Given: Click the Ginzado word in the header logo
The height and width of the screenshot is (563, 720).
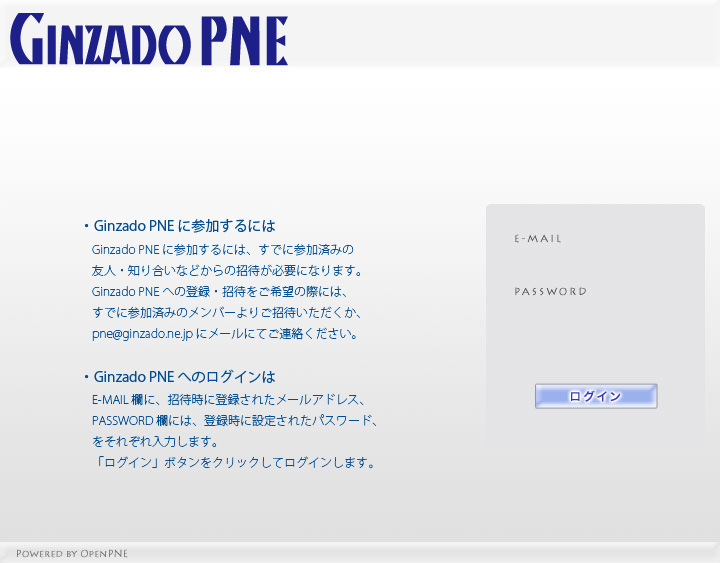Looking at the screenshot, I should (100, 41).
